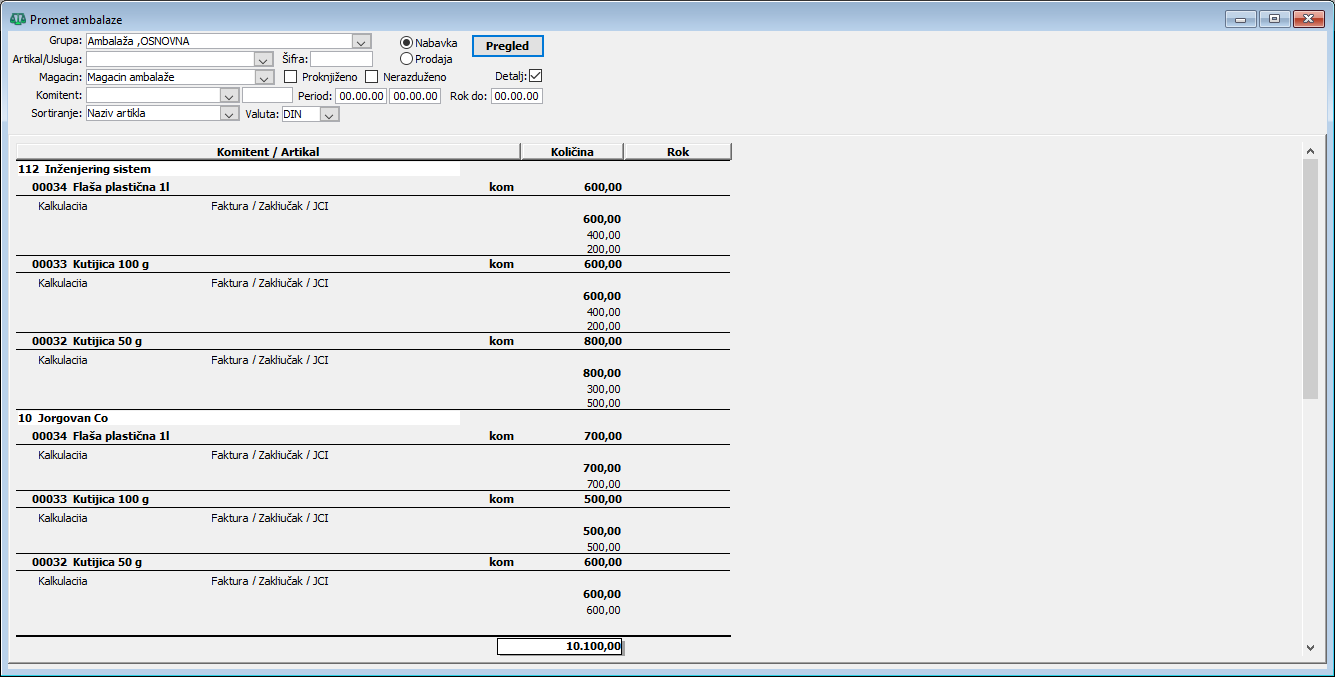
Task: Select the Prodaja radio button
Action: [x=407, y=59]
